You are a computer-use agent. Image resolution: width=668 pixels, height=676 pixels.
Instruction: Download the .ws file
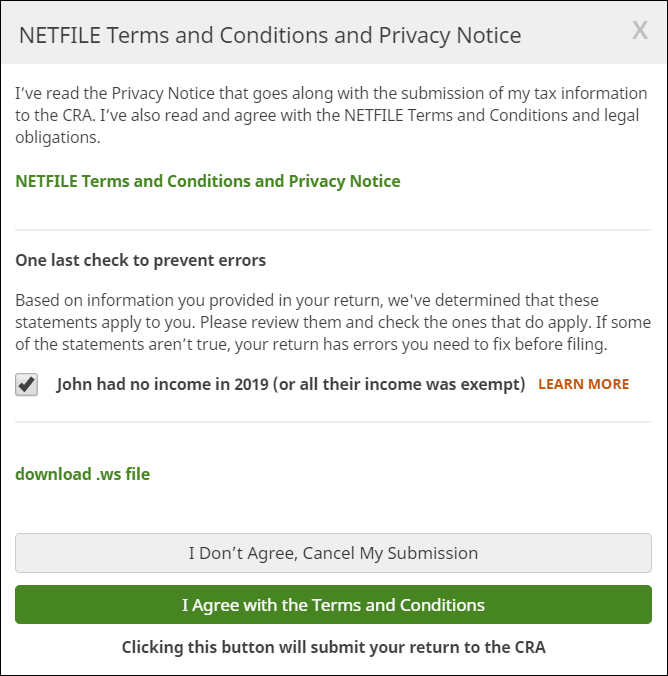coord(83,474)
